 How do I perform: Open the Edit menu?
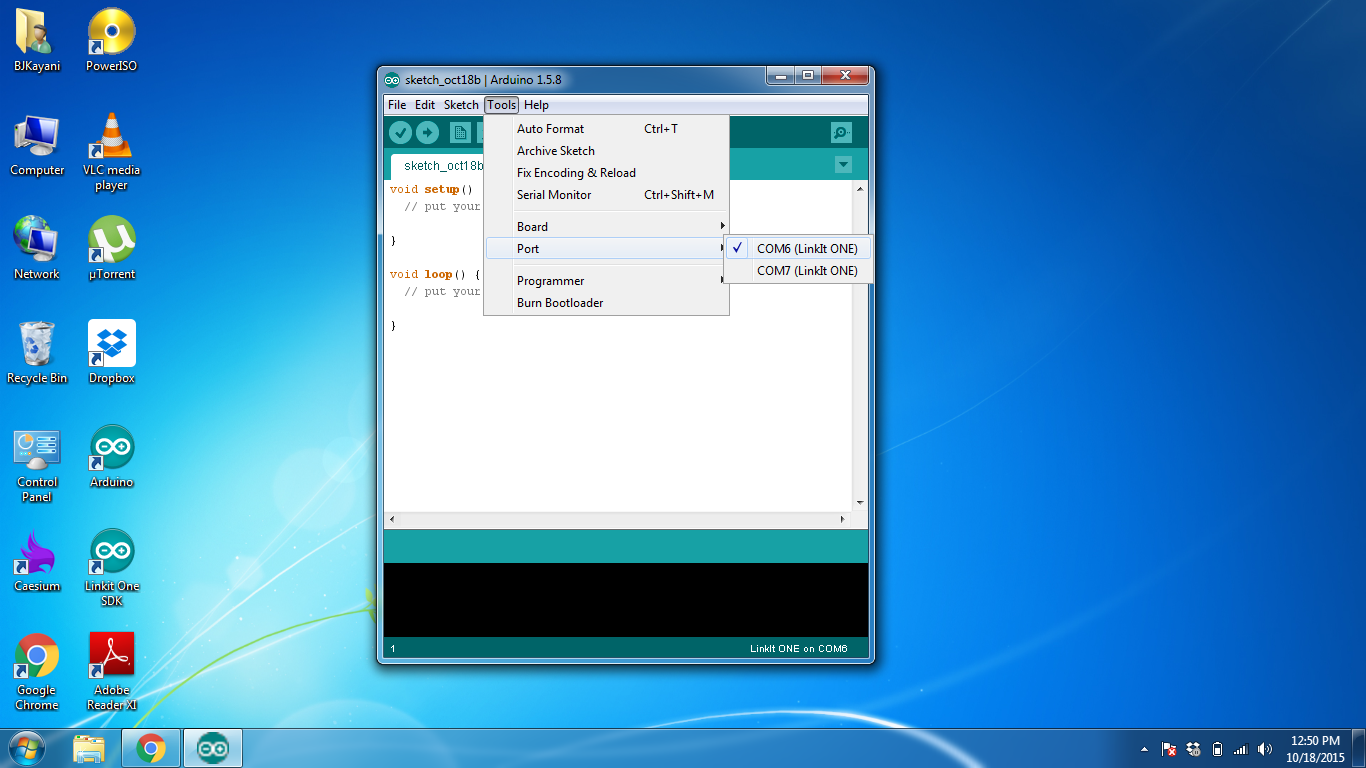[425, 105]
